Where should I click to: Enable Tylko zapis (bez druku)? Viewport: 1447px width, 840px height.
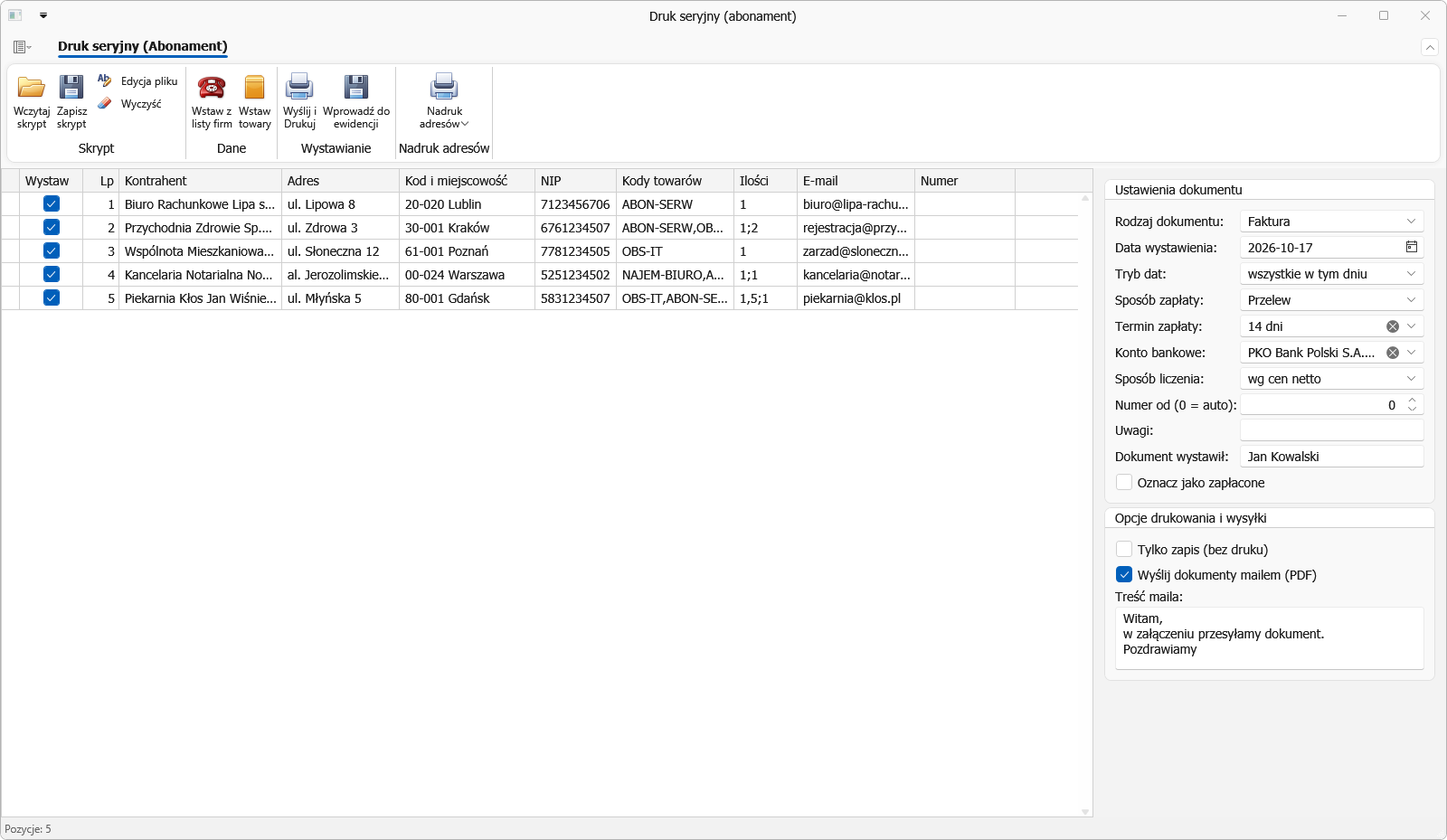pos(1124,550)
